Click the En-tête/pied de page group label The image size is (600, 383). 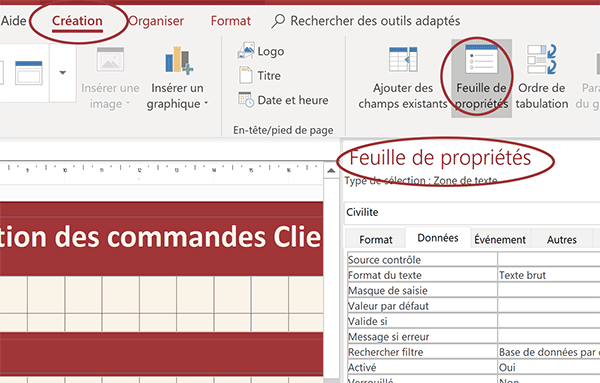pos(283,130)
